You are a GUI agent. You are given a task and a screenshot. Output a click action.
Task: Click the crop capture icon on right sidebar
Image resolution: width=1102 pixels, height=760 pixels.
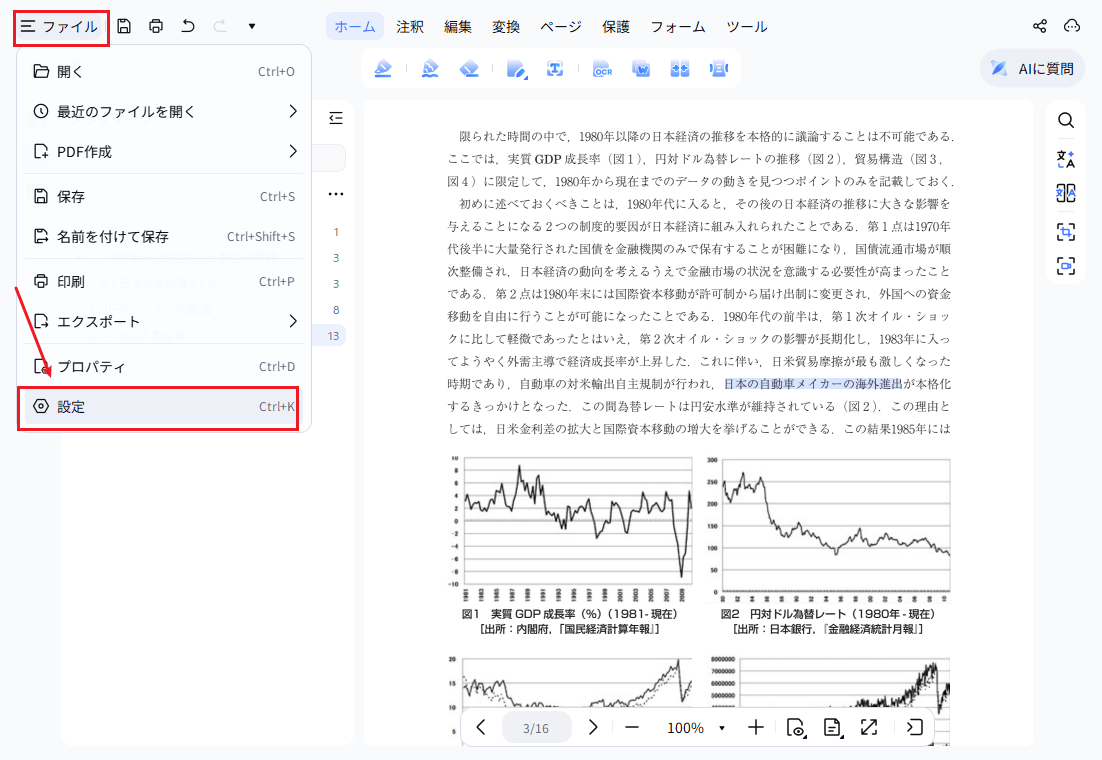pyautogui.click(x=1065, y=231)
